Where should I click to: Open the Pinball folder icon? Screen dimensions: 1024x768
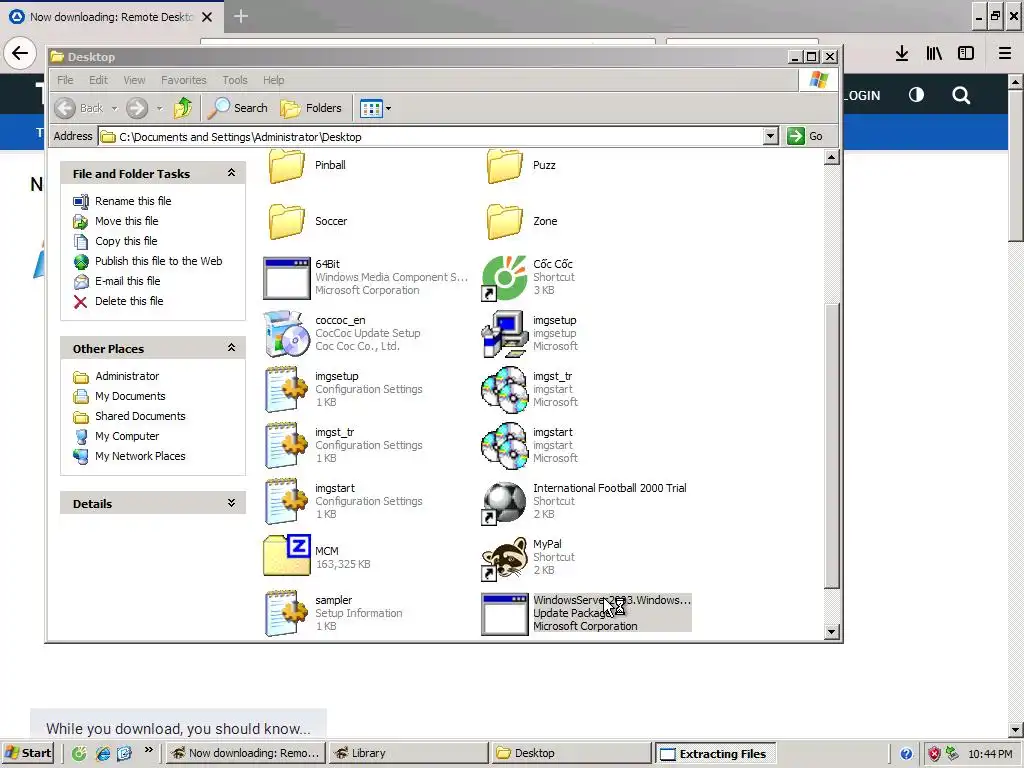pos(287,166)
